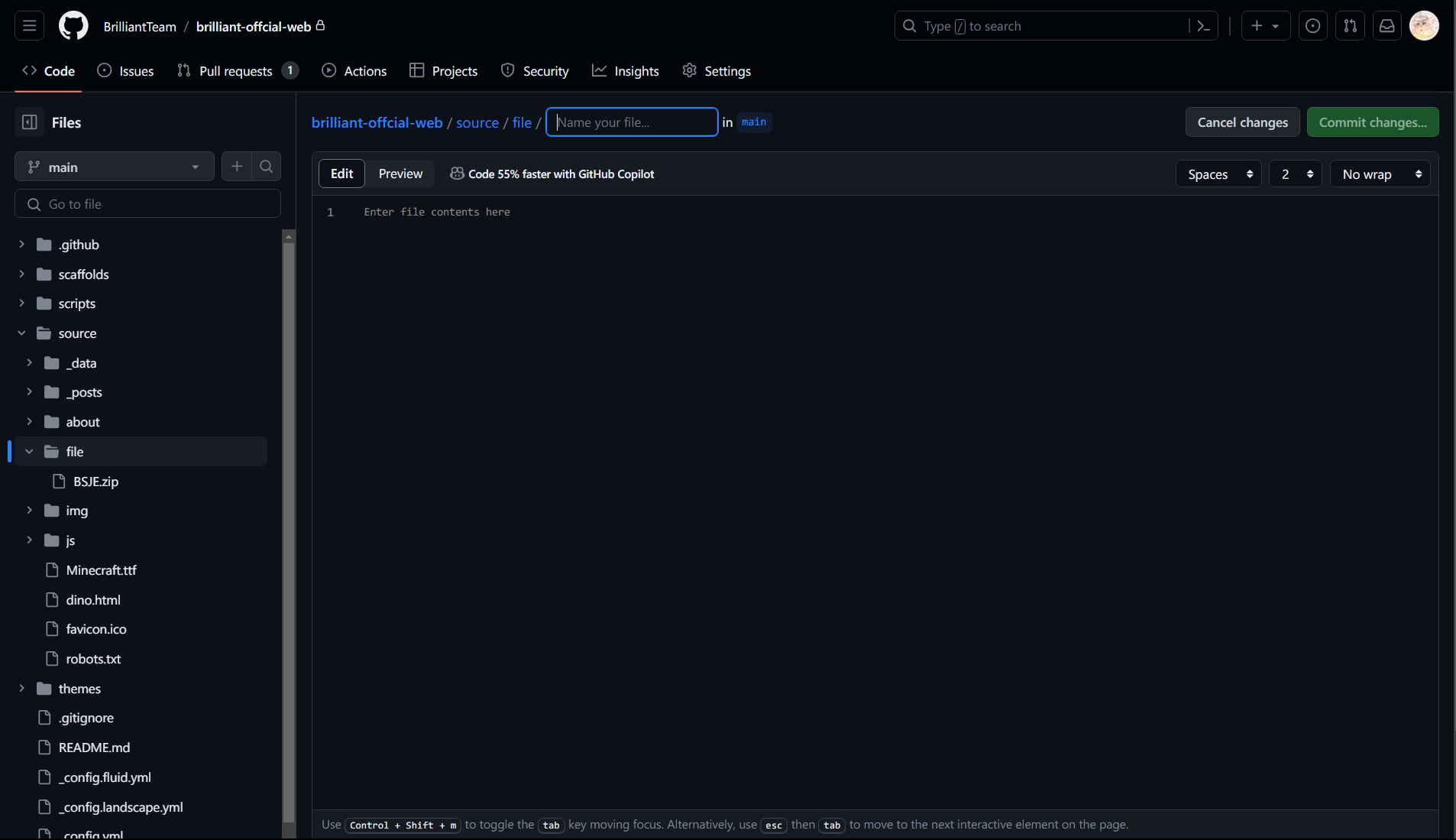This screenshot has width=1456, height=840.
Task: Expand the js folder
Action: pos(29,540)
